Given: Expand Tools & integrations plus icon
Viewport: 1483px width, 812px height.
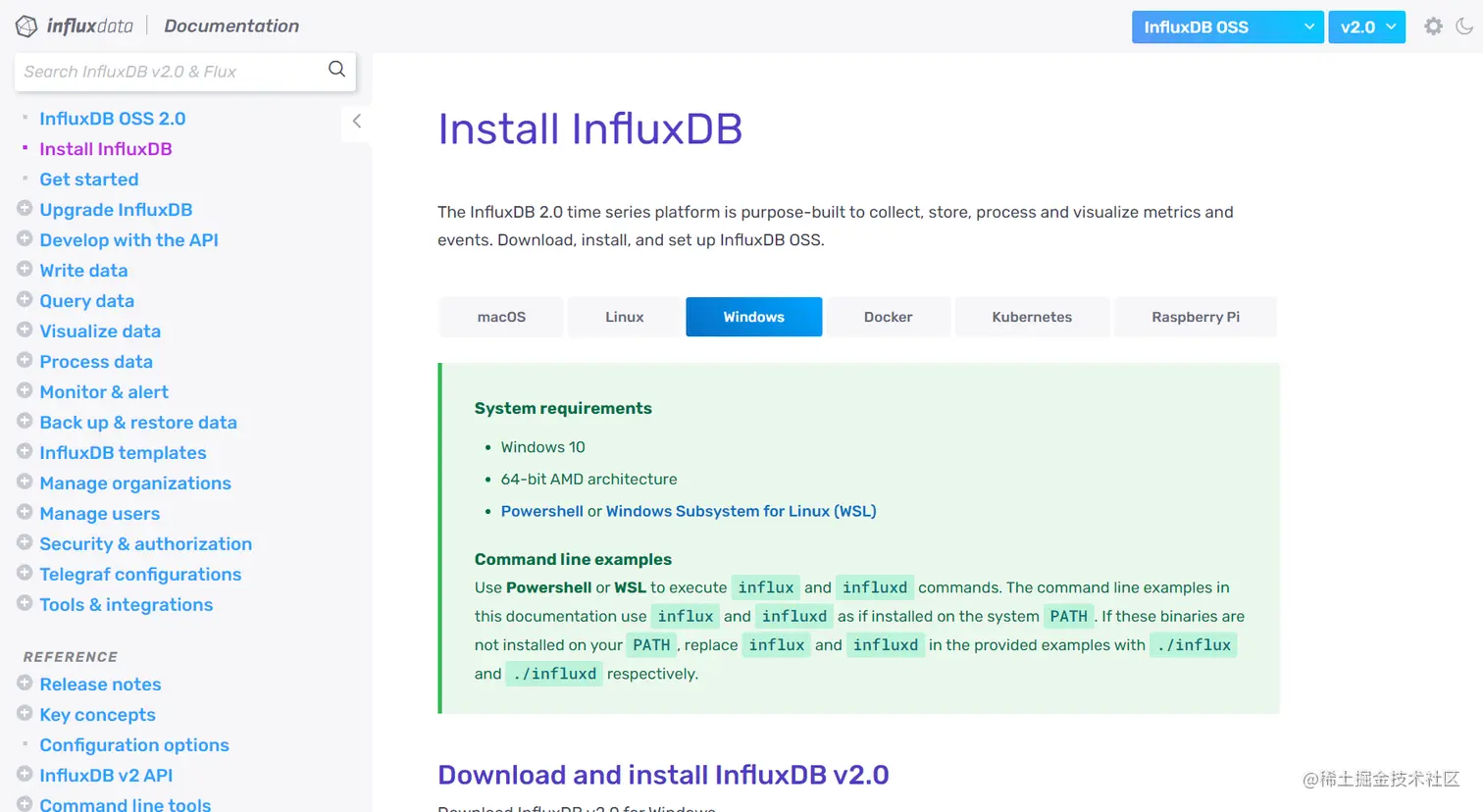Looking at the screenshot, I should [25, 603].
